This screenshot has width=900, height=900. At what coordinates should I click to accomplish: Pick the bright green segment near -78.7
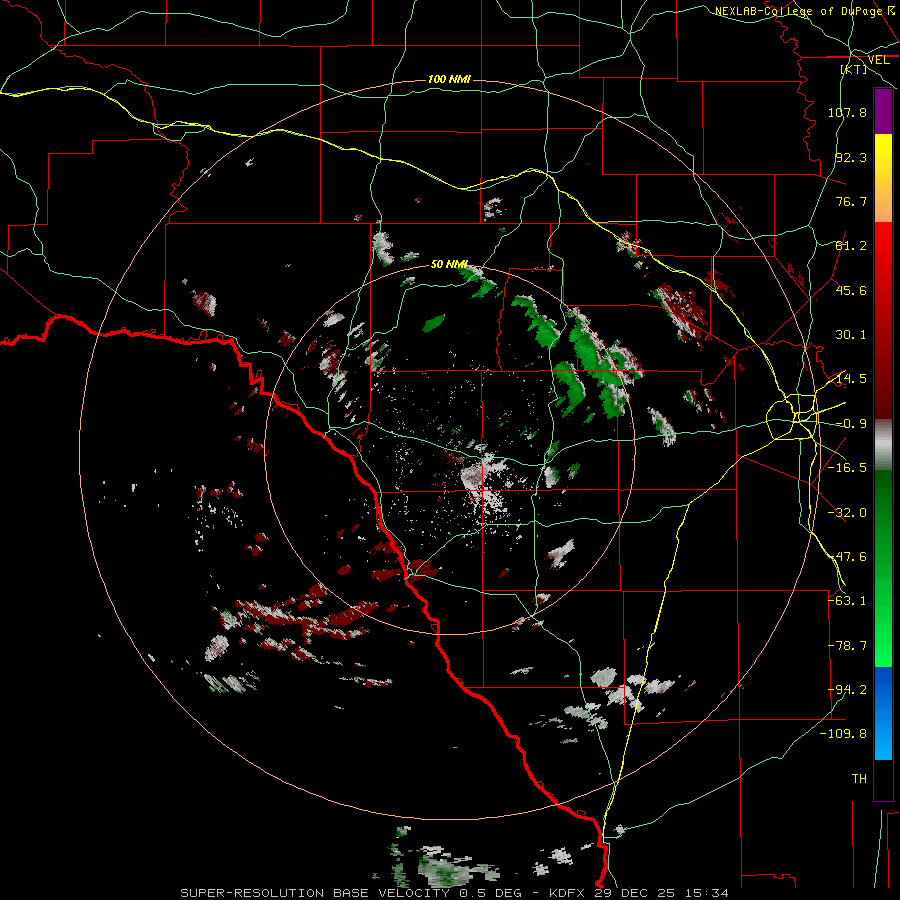pos(883,643)
